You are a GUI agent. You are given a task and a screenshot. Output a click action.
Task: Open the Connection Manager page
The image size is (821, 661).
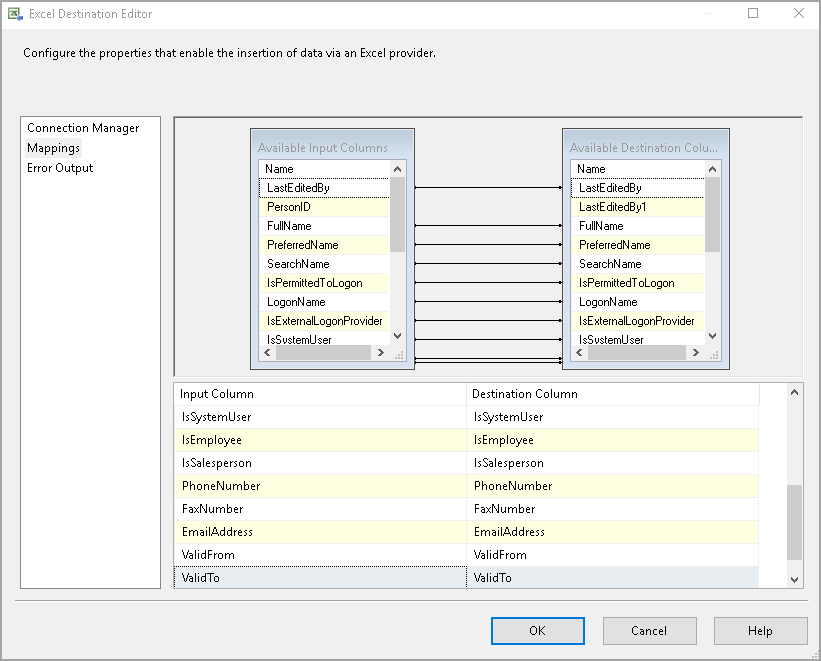(x=83, y=128)
